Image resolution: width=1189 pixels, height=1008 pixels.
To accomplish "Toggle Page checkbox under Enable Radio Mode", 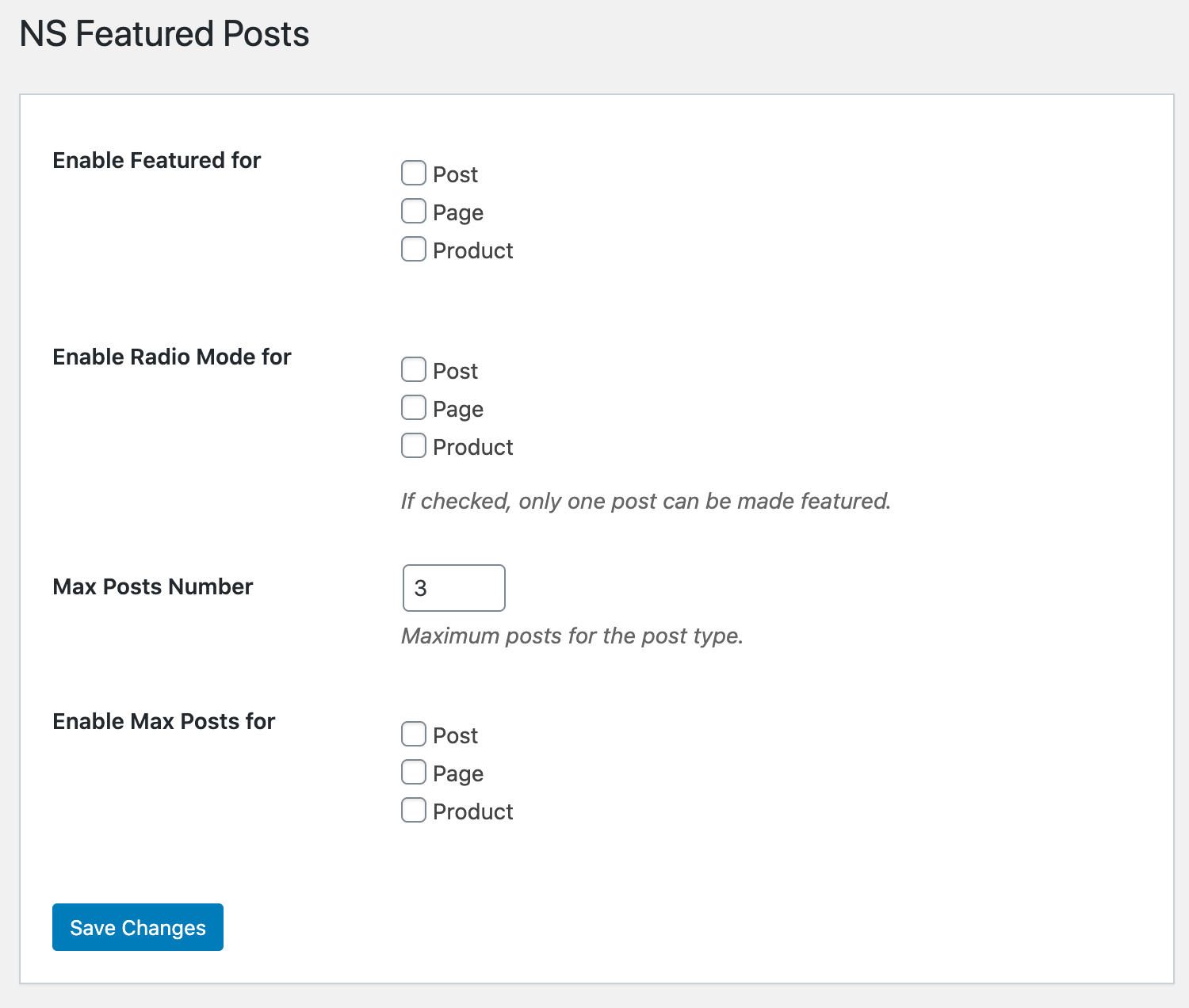I will pos(414,407).
